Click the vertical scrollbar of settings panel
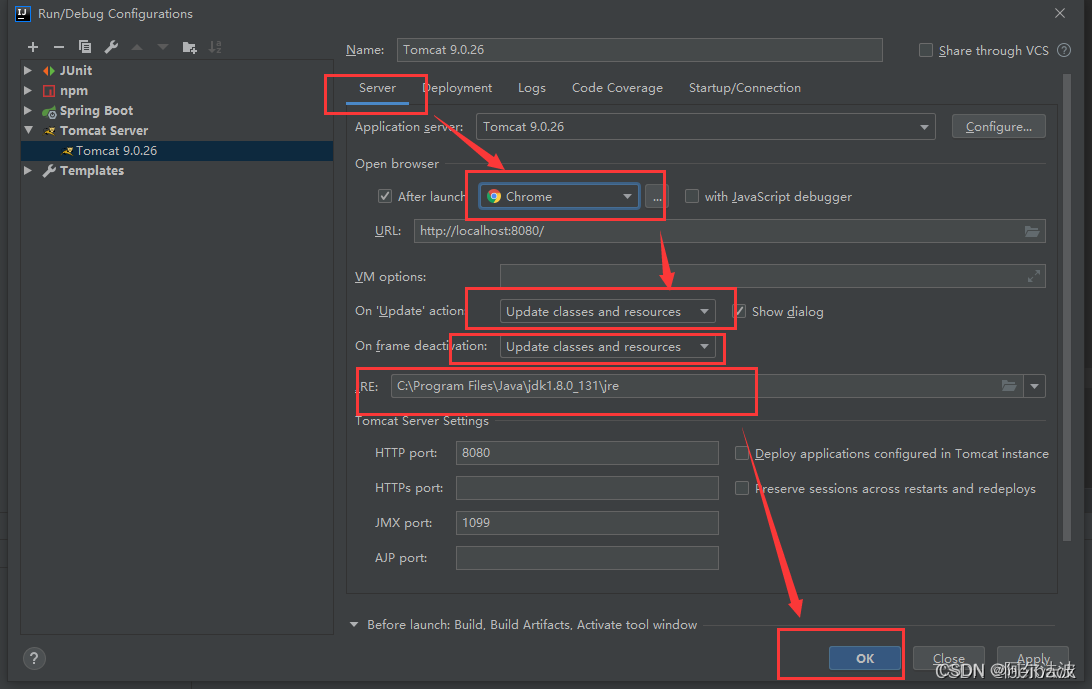Image resolution: width=1092 pixels, height=689 pixels. point(1066,307)
